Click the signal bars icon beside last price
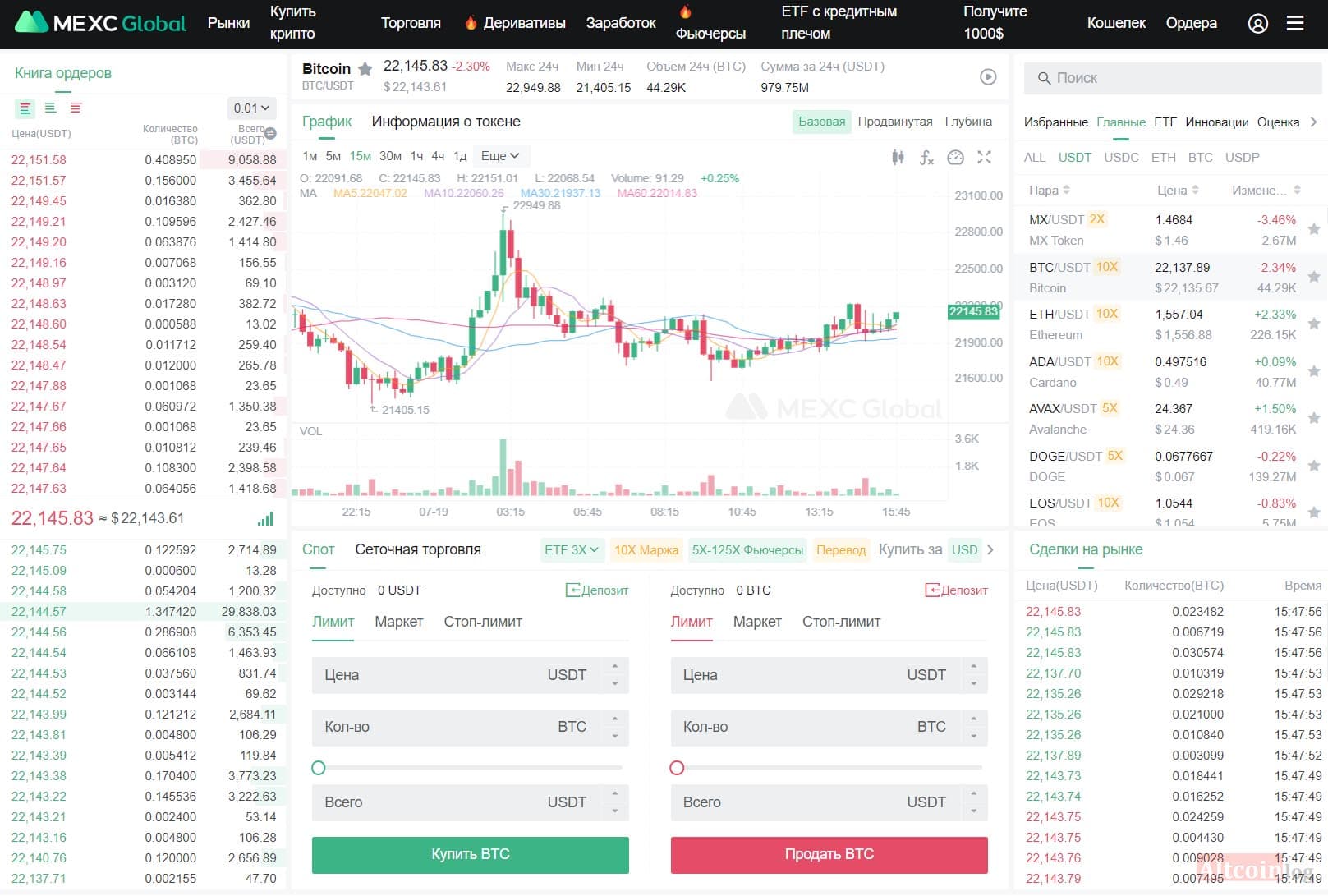The image size is (1328, 896). click(x=265, y=519)
